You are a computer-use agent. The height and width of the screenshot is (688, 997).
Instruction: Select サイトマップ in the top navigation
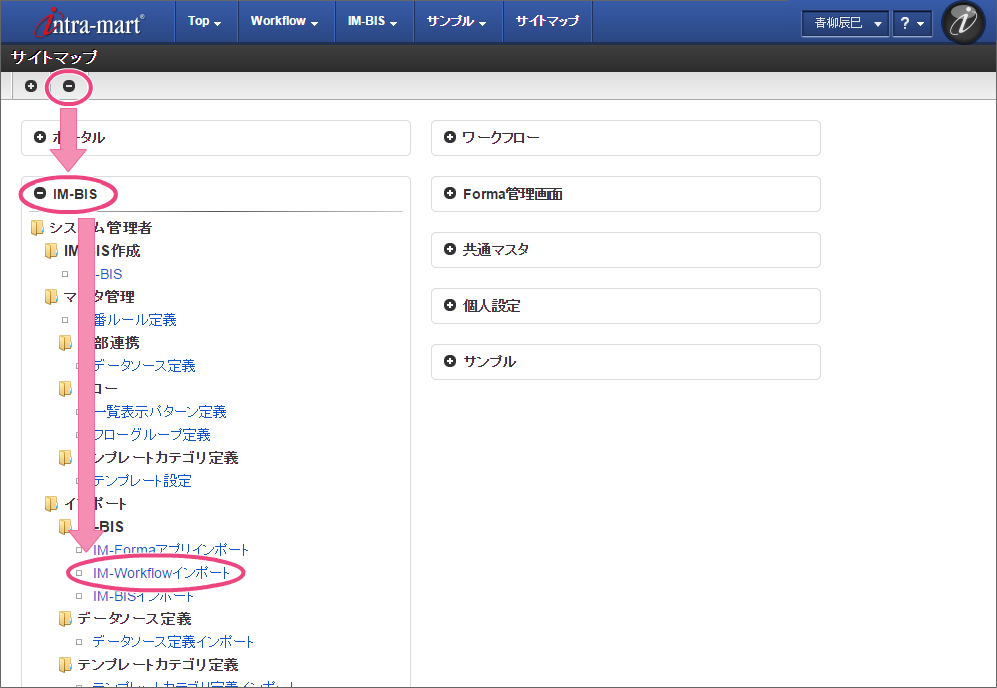pos(547,21)
